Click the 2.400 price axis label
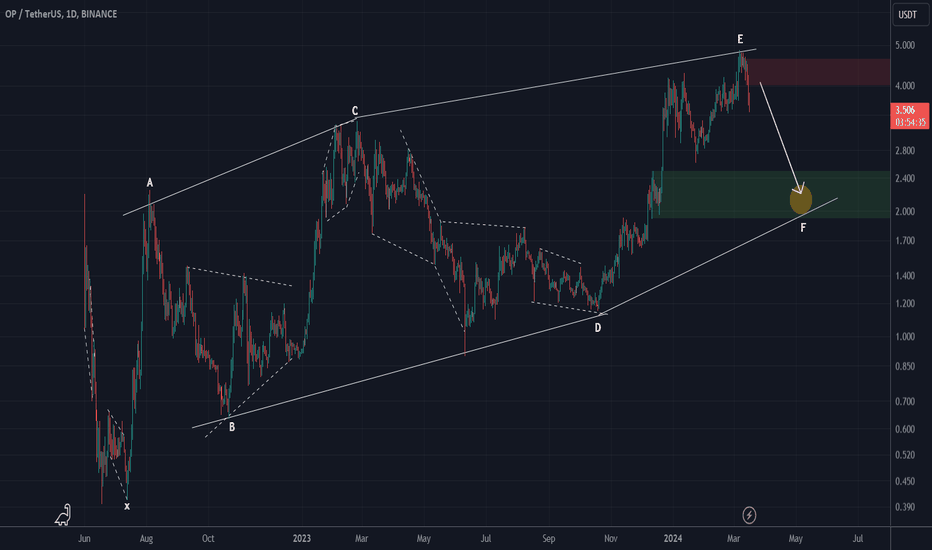This screenshot has width=932, height=550. [x=905, y=178]
